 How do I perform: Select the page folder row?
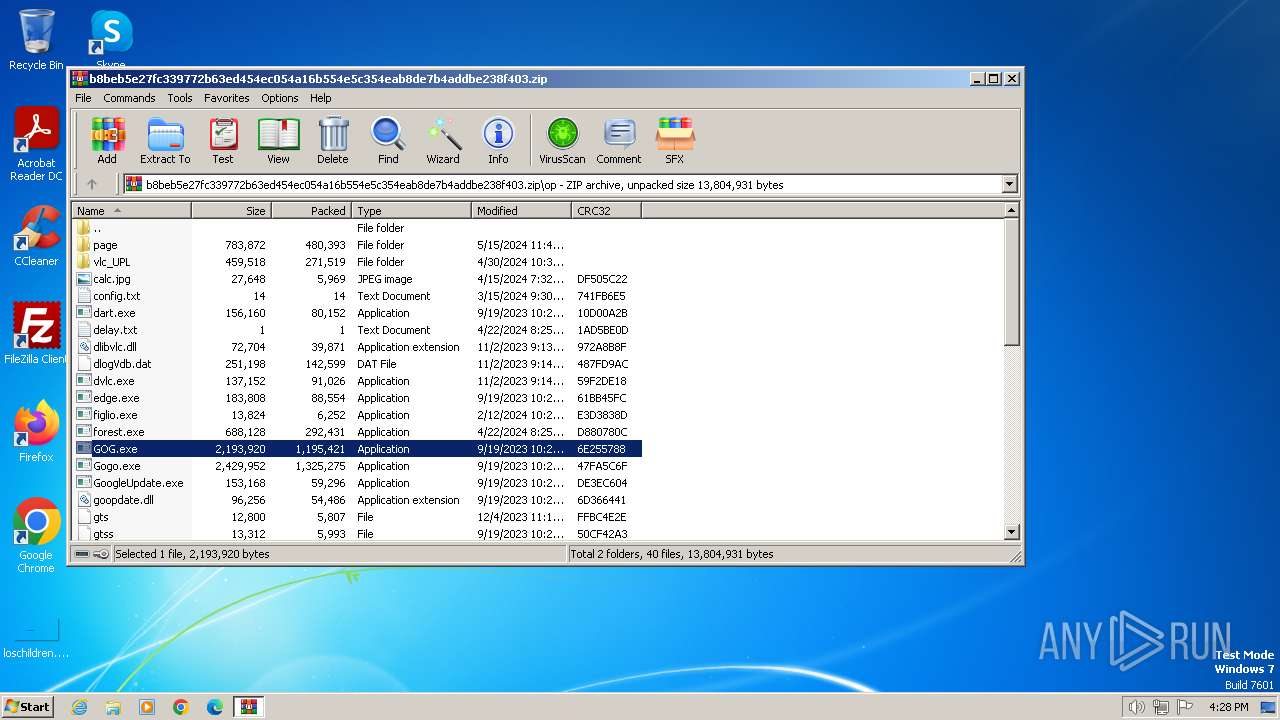tap(357, 245)
